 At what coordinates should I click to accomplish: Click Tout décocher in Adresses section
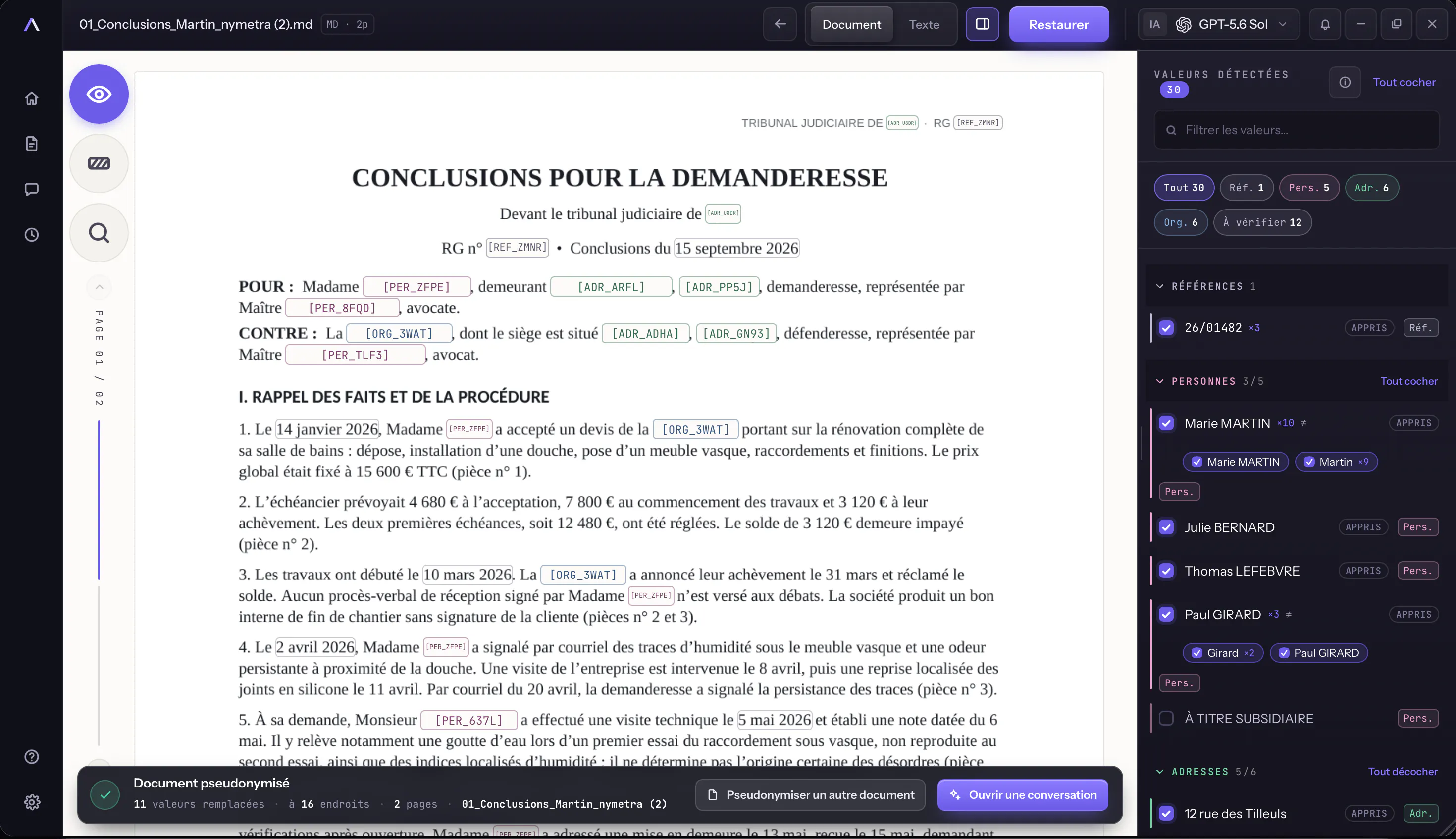pyautogui.click(x=1403, y=772)
